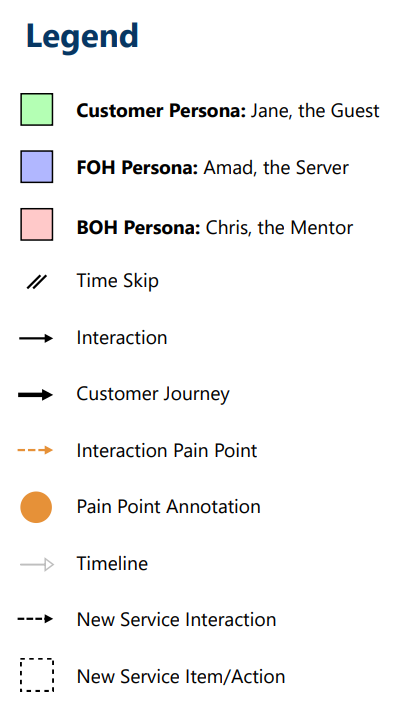The height and width of the screenshot is (710, 409).
Task: Click the blue FOH Persona swatch
Action: pos(37,167)
